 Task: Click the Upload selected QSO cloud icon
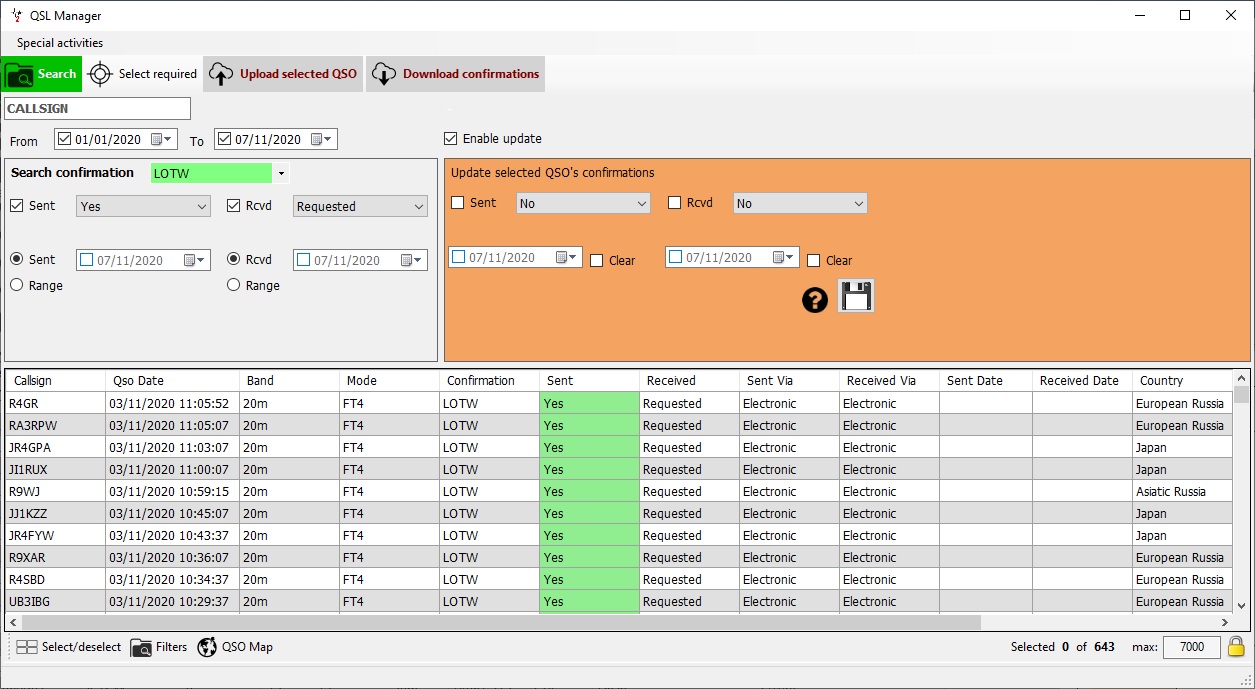coord(221,74)
